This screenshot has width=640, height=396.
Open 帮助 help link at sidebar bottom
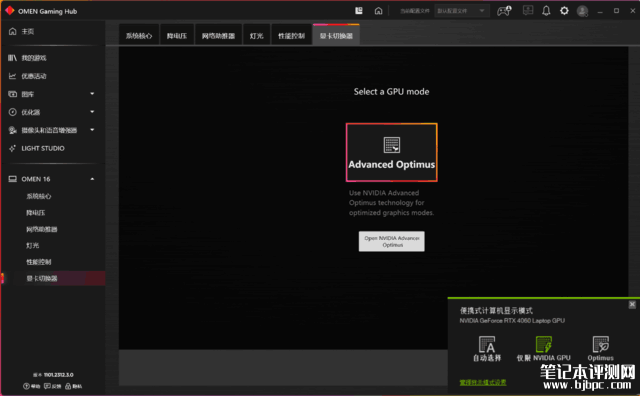[32, 386]
